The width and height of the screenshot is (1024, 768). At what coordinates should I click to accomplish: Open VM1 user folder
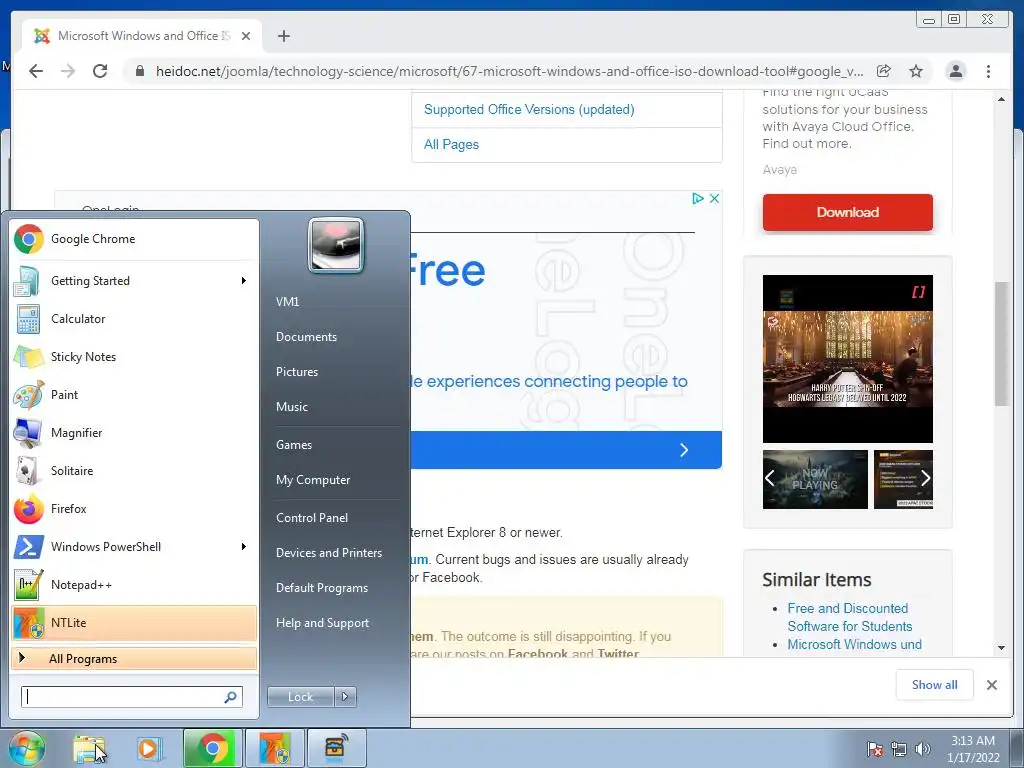pyautogui.click(x=287, y=302)
